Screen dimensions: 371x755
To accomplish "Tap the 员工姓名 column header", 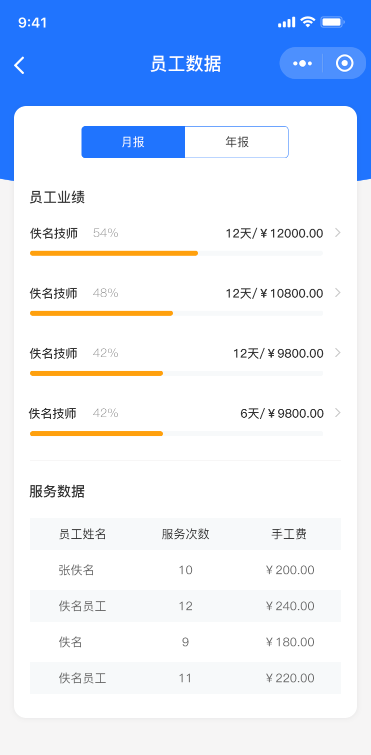I will point(82,534).
